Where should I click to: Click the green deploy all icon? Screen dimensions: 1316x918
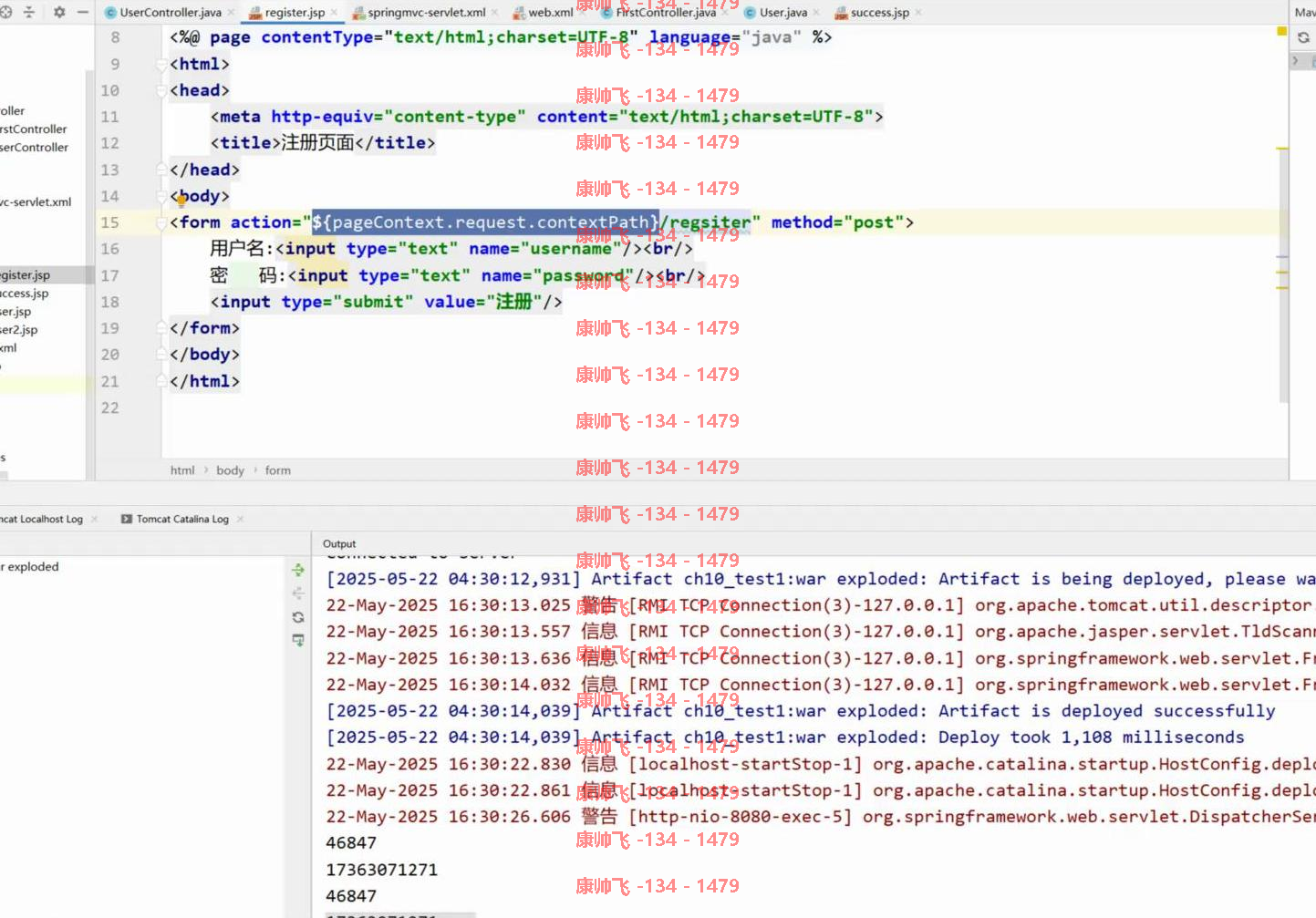tap(298, 570)
